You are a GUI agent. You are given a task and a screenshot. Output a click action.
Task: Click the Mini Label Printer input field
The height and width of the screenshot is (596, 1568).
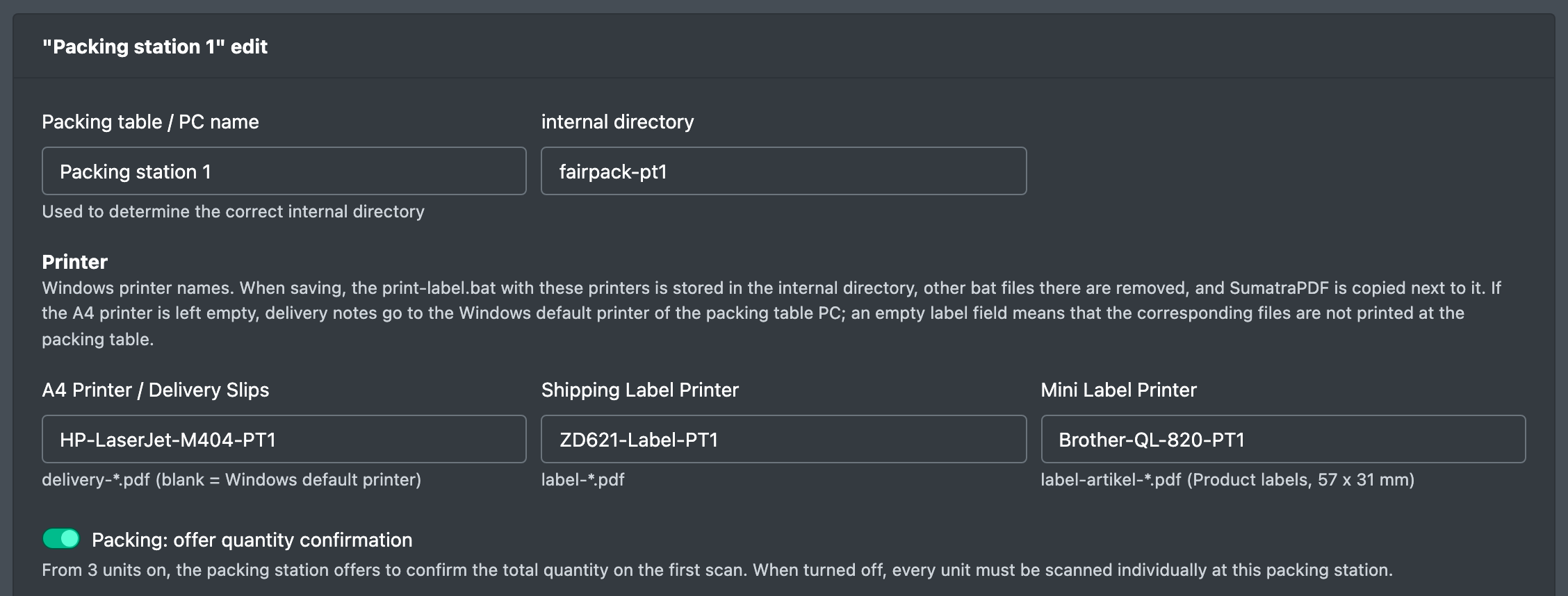point(1283,439)
